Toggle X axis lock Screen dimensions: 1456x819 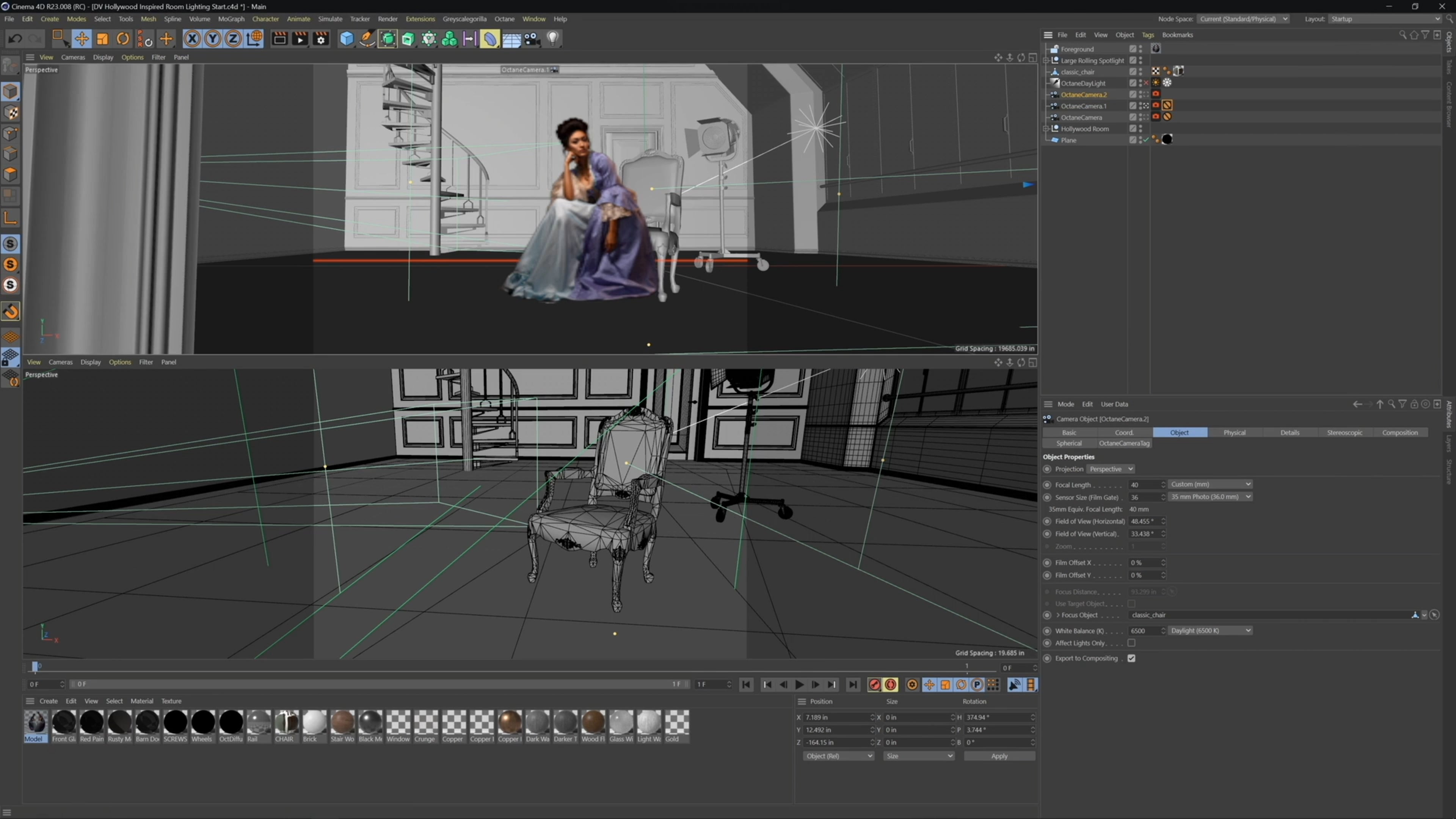[192, 38]
